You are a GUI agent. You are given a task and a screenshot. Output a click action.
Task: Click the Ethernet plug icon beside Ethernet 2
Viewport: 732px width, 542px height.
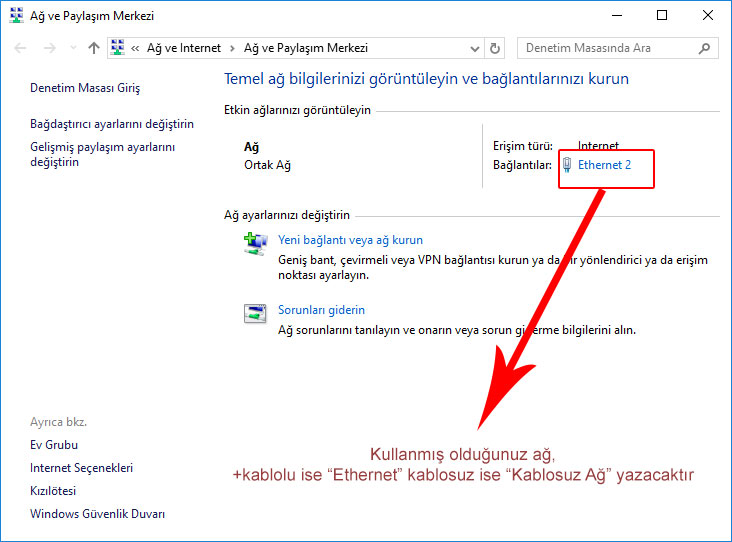point(567,165)
